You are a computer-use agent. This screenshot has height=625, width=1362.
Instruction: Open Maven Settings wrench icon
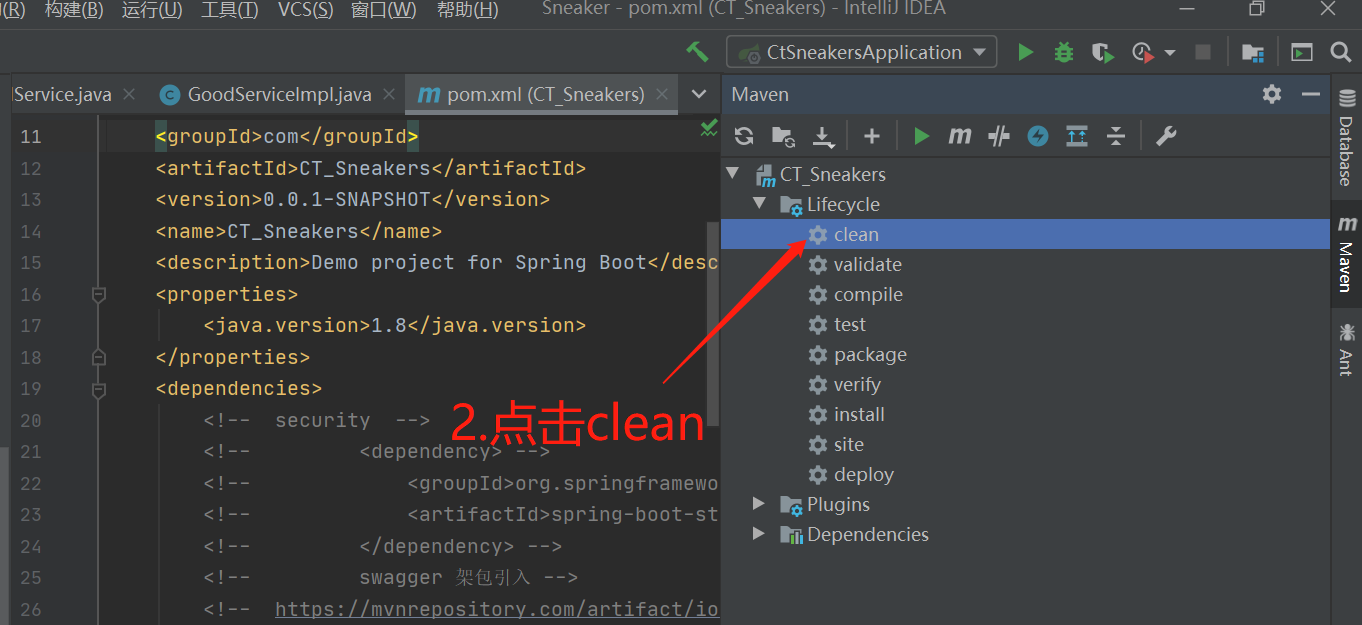tap(1166, 137)
